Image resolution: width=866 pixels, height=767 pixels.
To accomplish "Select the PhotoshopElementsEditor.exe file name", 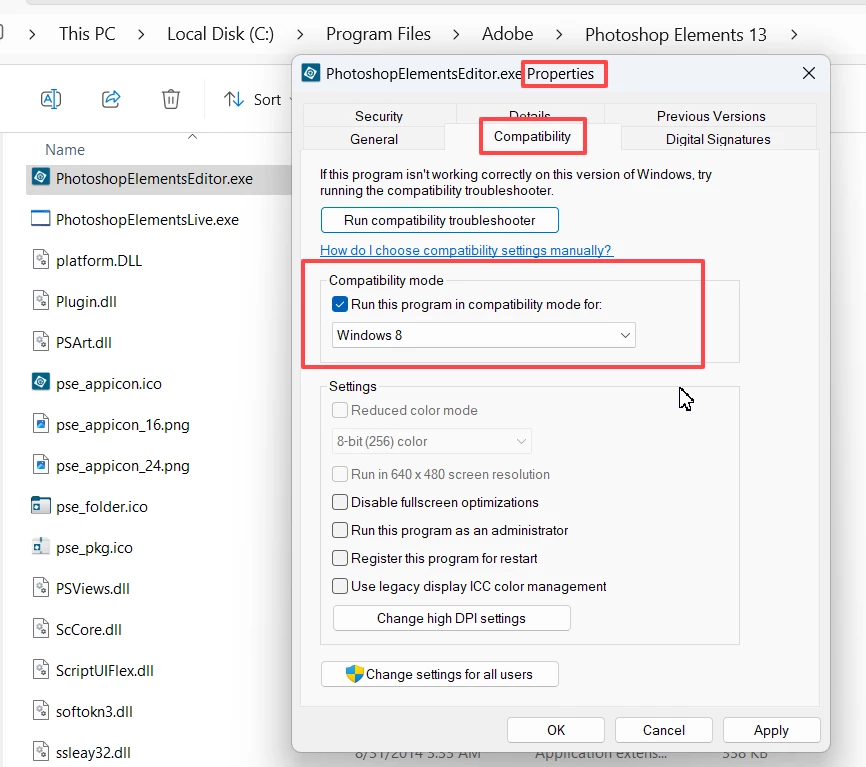I will point(154,179).
